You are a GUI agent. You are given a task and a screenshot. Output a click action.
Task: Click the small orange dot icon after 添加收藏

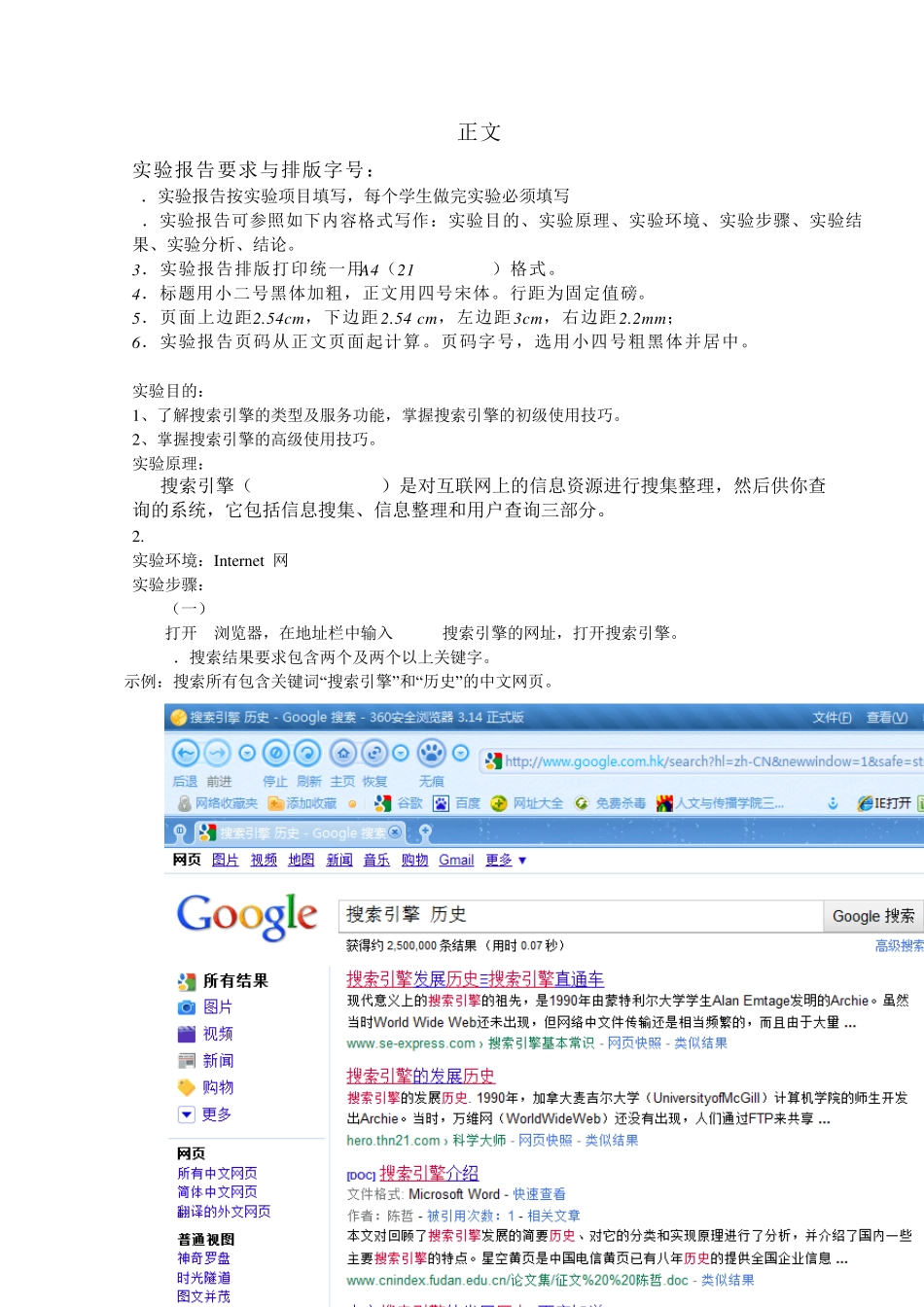[x=352, y=804]
